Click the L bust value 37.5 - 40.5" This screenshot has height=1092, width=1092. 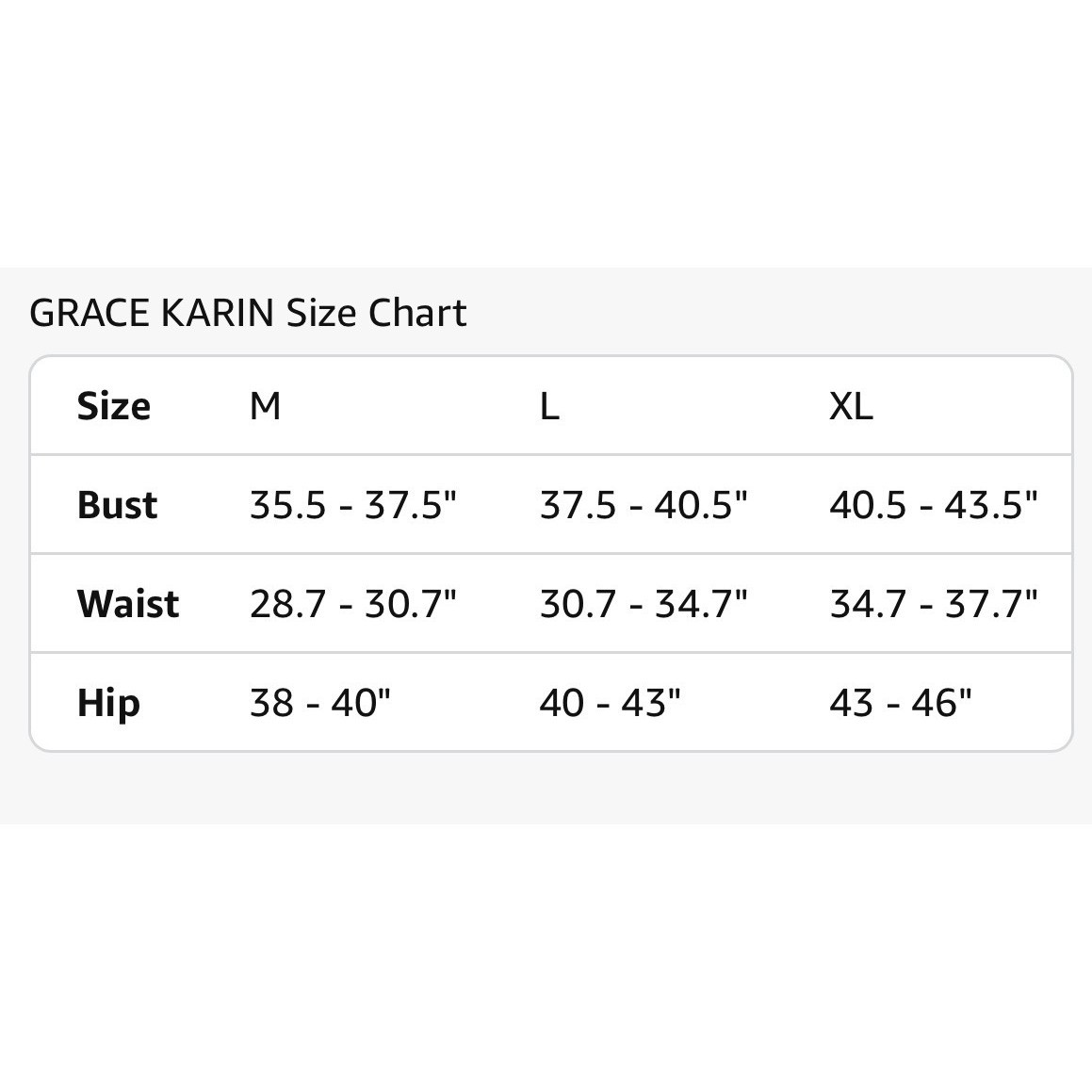(644, 505)
